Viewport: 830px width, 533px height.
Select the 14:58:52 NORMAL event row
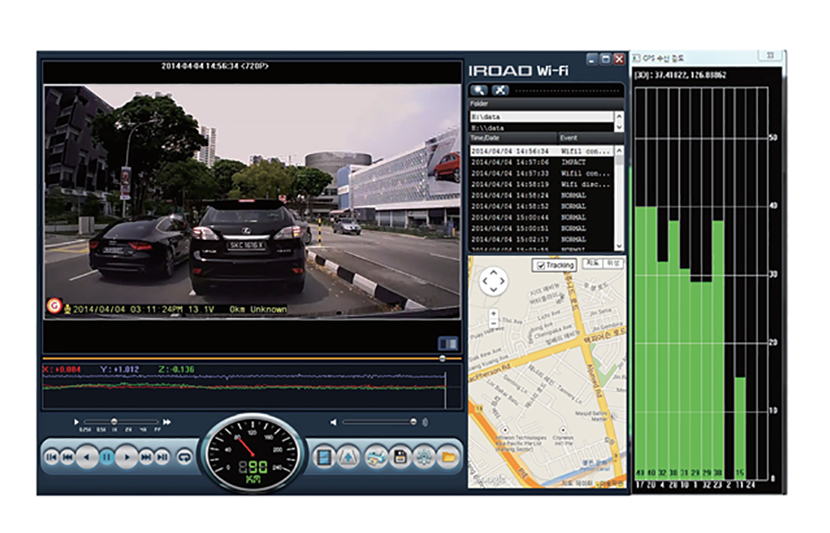tap(542, 206)
